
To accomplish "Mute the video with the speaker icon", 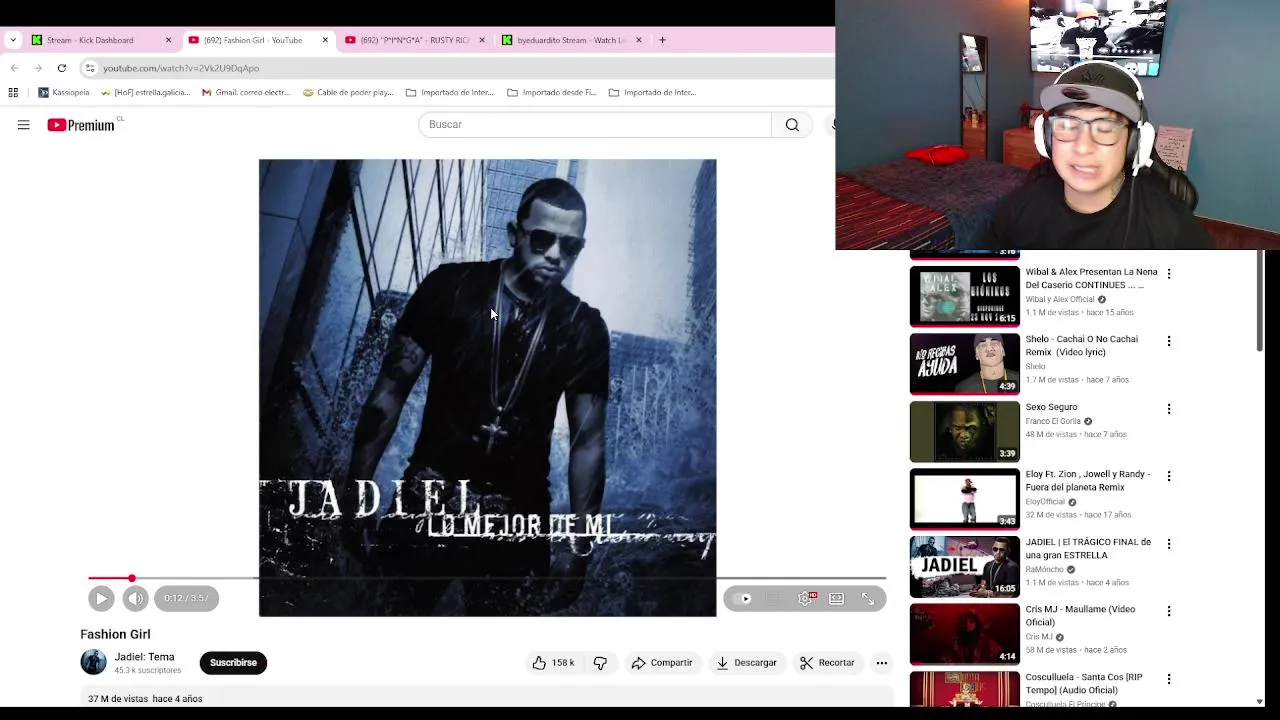I will [x=135, y=598].
